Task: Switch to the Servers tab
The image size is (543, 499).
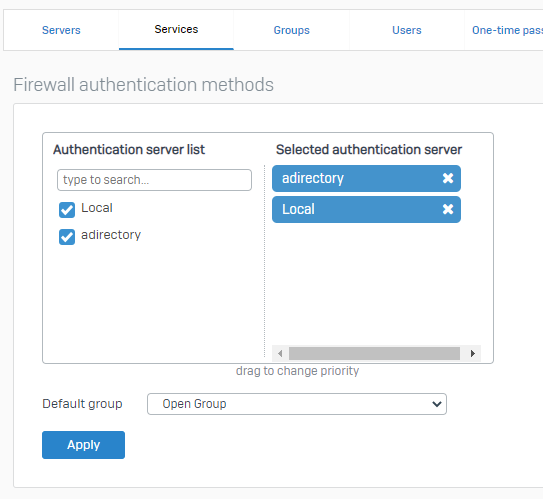Action: (x=61, y=30)
